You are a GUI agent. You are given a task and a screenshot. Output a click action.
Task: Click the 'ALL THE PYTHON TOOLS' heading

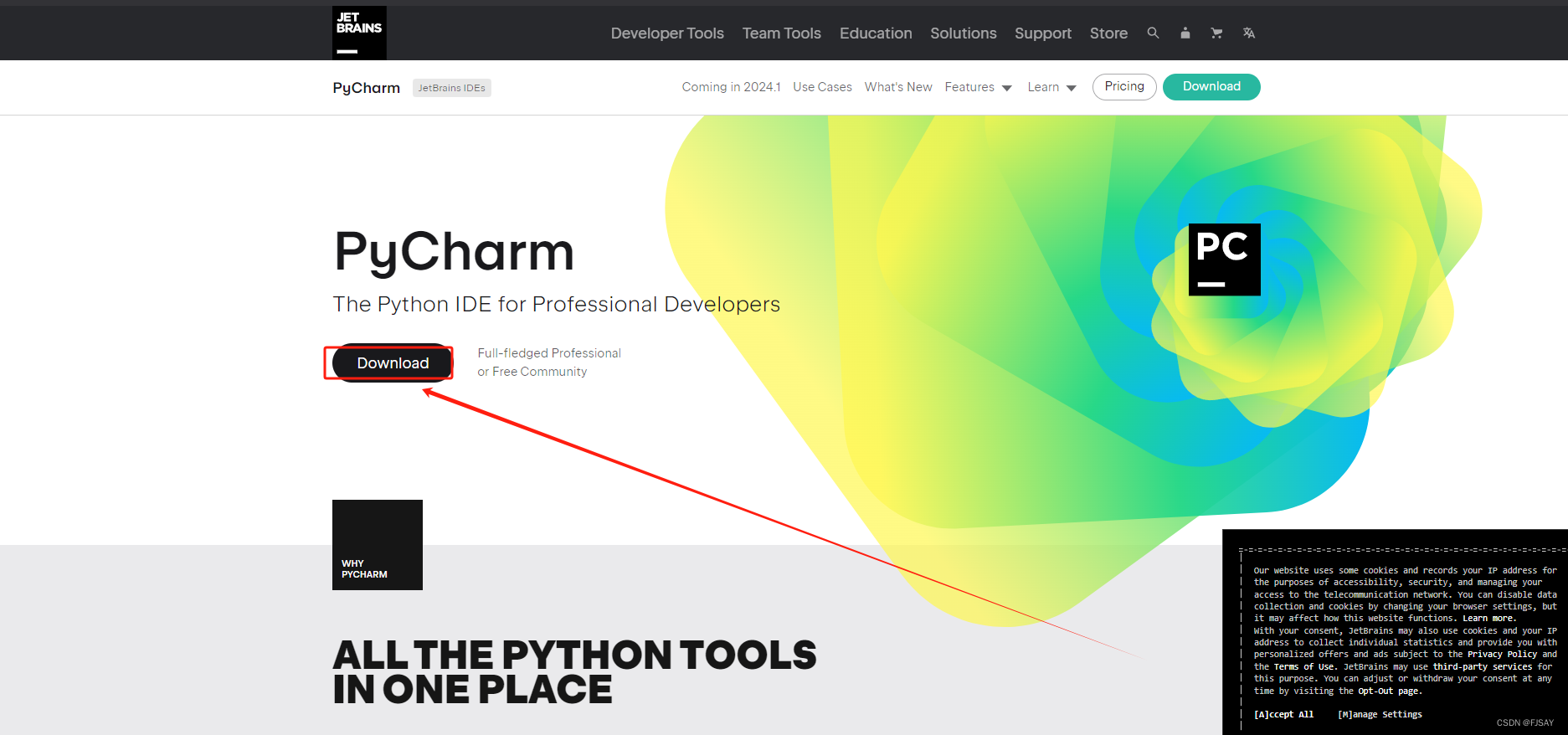(574, 655)
